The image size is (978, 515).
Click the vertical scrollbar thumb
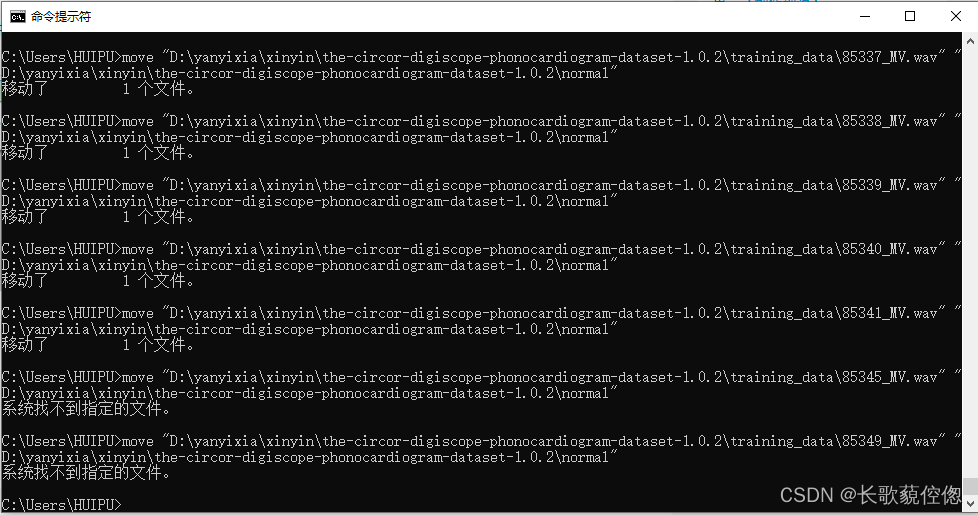970,486
